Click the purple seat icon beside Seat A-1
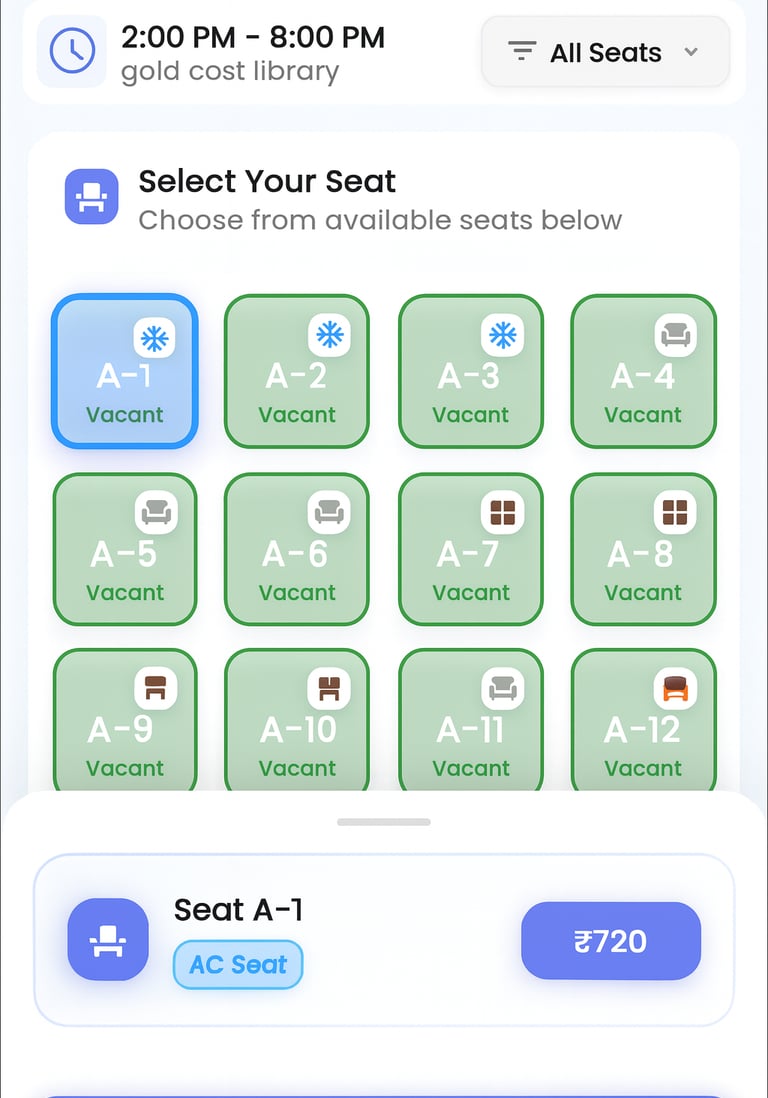 click(107, 939)
